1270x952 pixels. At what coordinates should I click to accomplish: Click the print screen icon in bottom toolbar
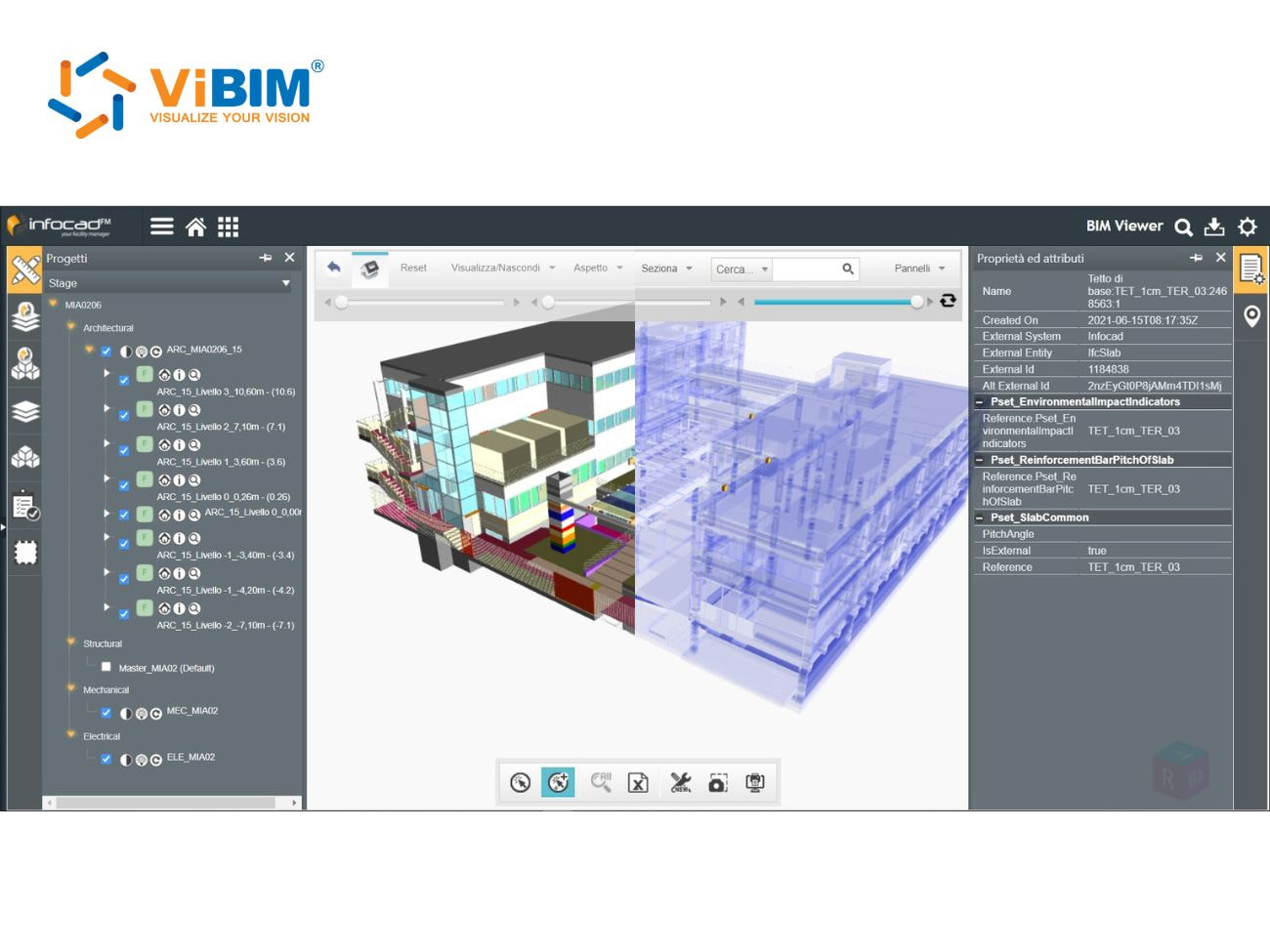click(754, 781)
